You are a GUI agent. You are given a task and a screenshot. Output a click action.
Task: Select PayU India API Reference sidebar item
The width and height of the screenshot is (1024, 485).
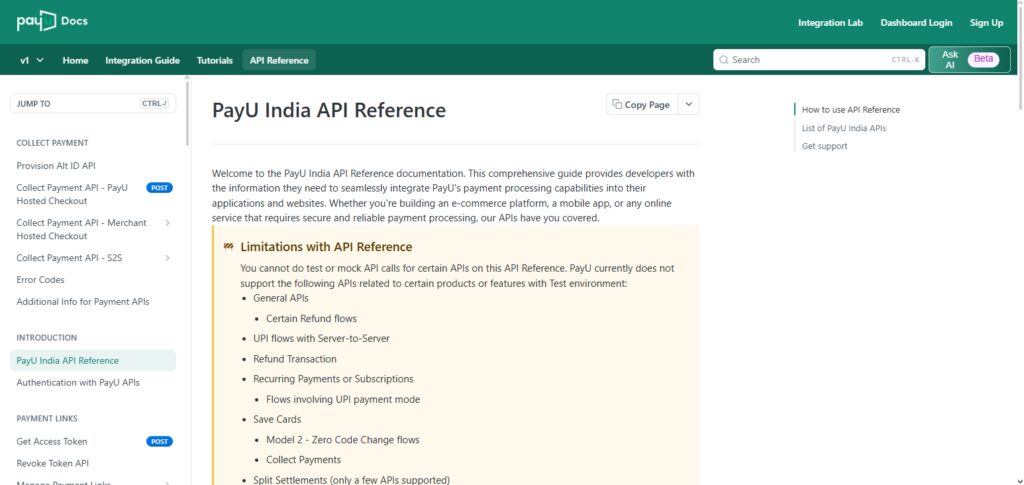point(93,360)
